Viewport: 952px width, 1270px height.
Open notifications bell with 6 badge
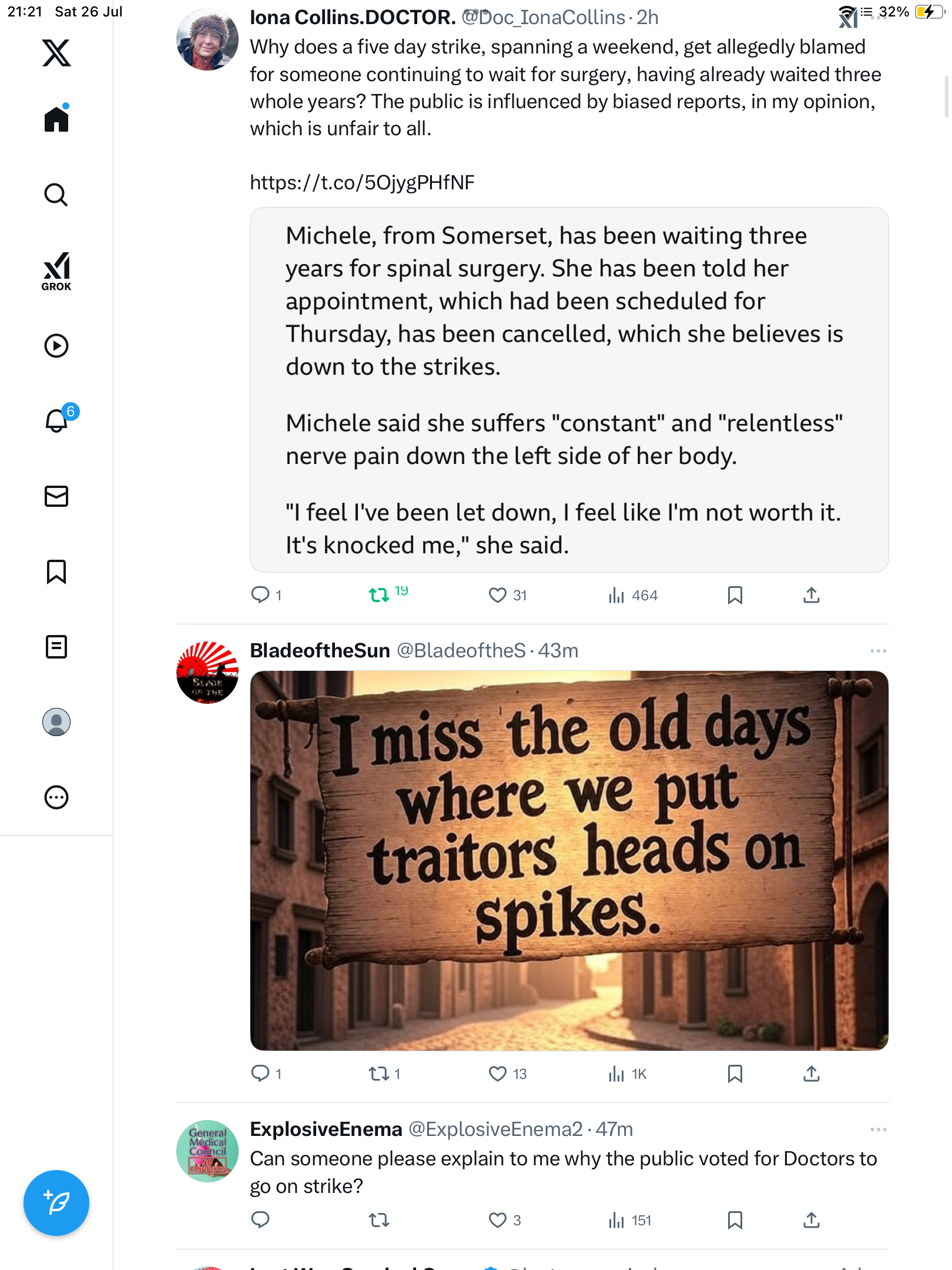[x=58, y=420]
